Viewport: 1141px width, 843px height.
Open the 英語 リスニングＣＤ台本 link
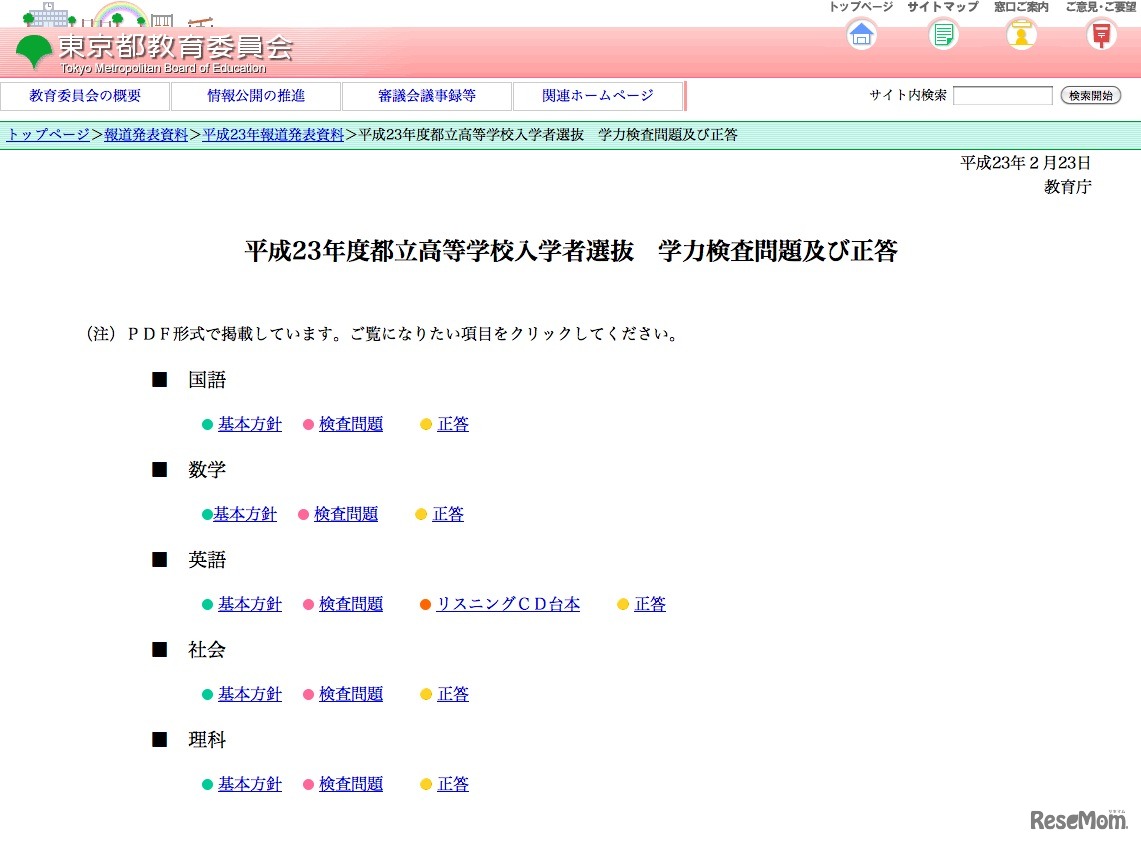pyautogui.click(x=506, y=604)
